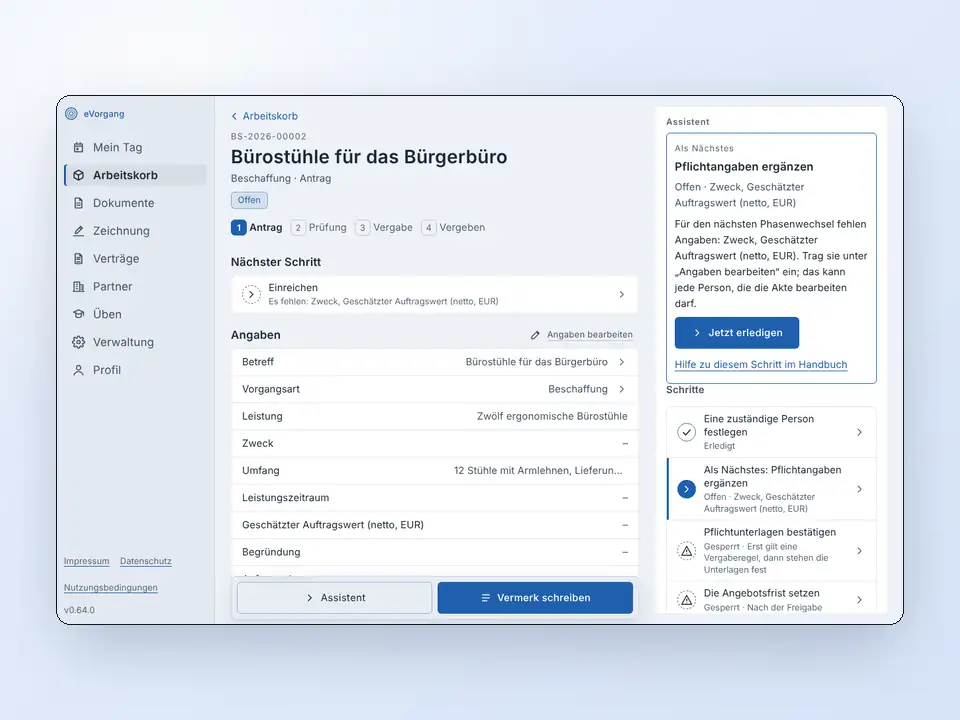Click lines icon on Vermerk schreiben button
Image resolution: width=960 pixels, height=720 pixels.
tap(486, 598)
